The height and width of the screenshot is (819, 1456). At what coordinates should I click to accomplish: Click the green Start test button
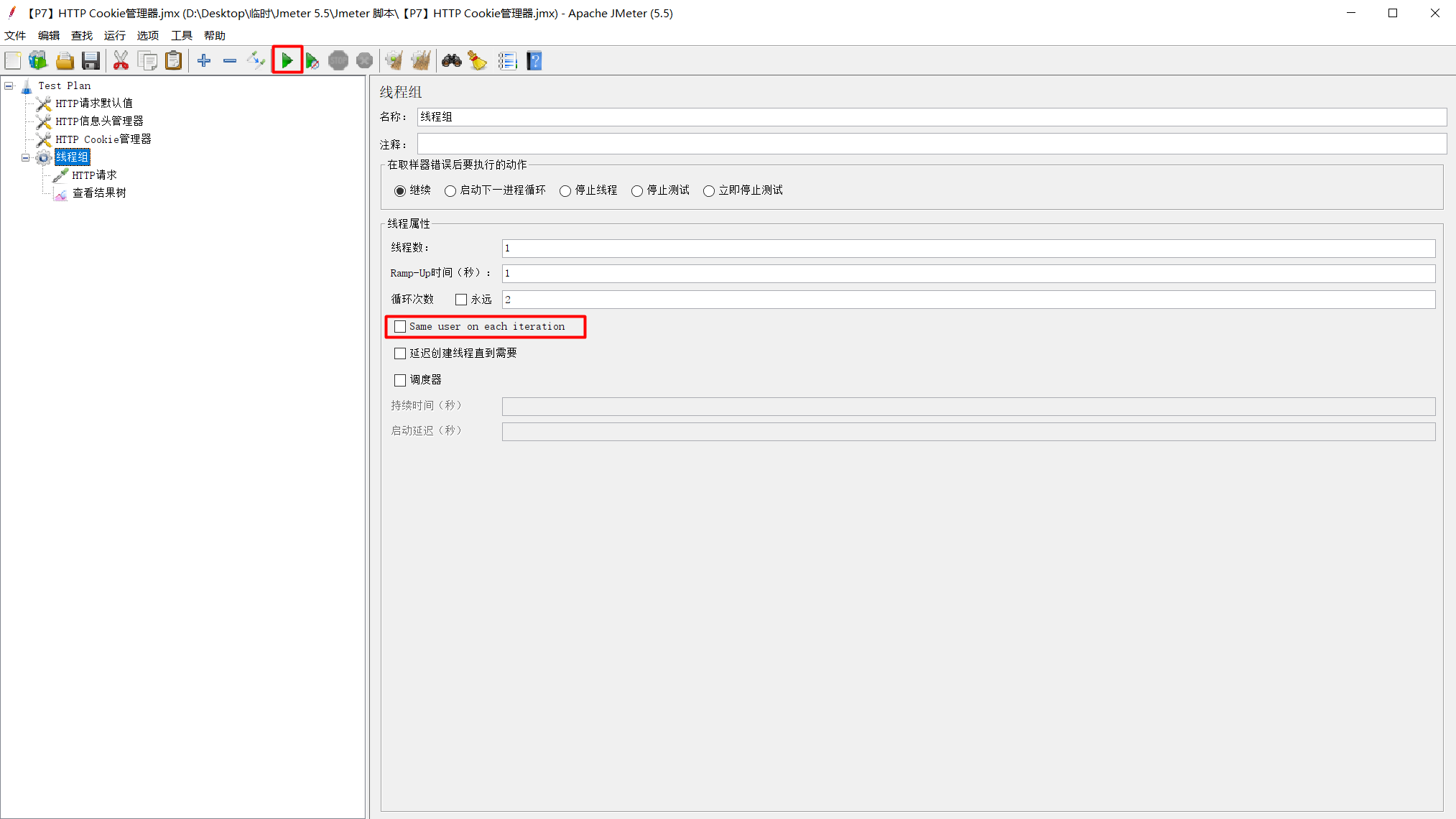pyautogui.click(x=287, y=61)
